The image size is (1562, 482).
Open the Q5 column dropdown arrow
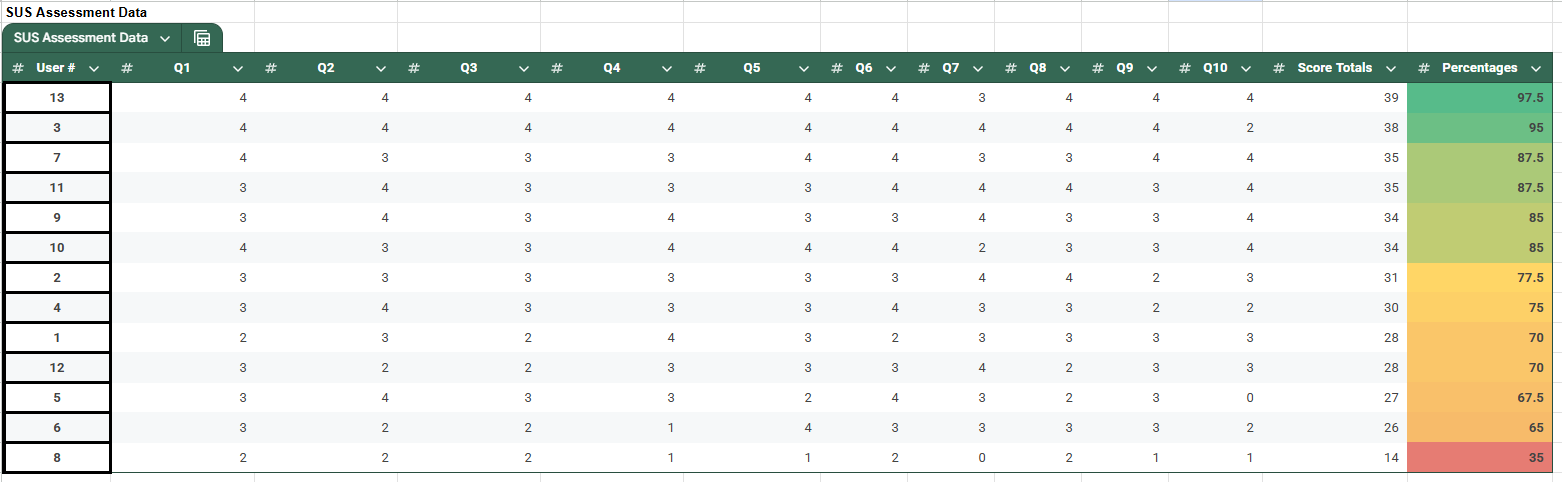pos(804,69)
